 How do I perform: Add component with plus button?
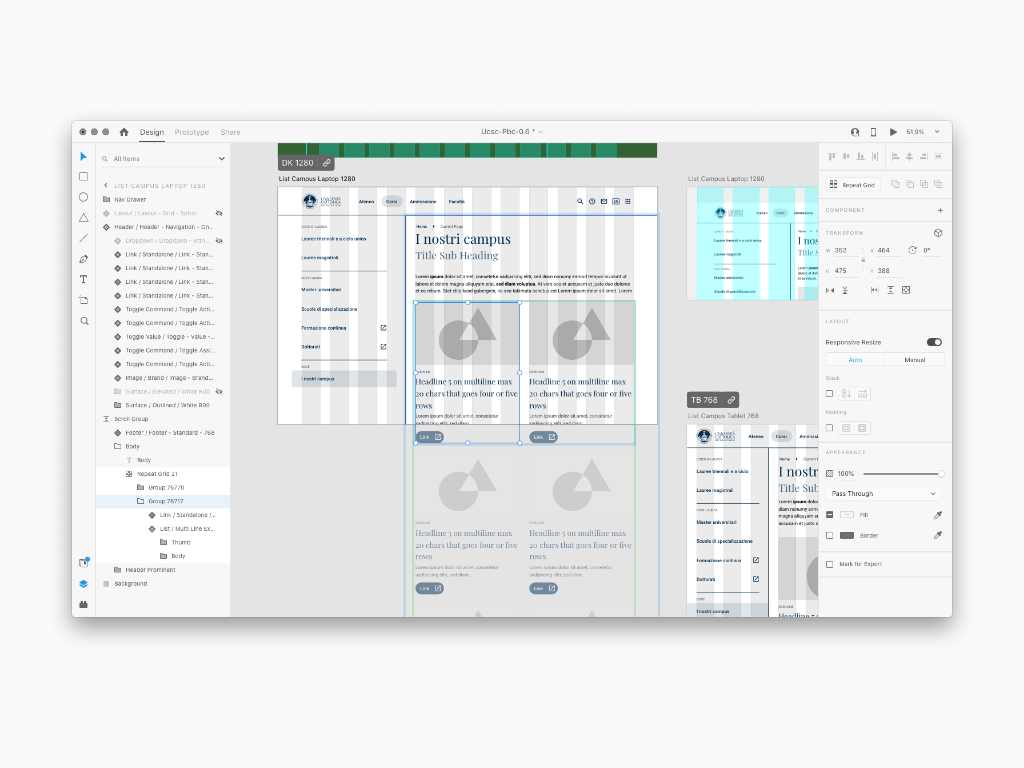coord(940,210)
